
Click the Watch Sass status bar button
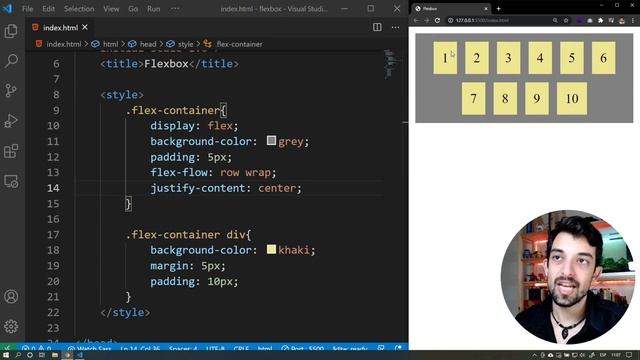coord(89,349)
